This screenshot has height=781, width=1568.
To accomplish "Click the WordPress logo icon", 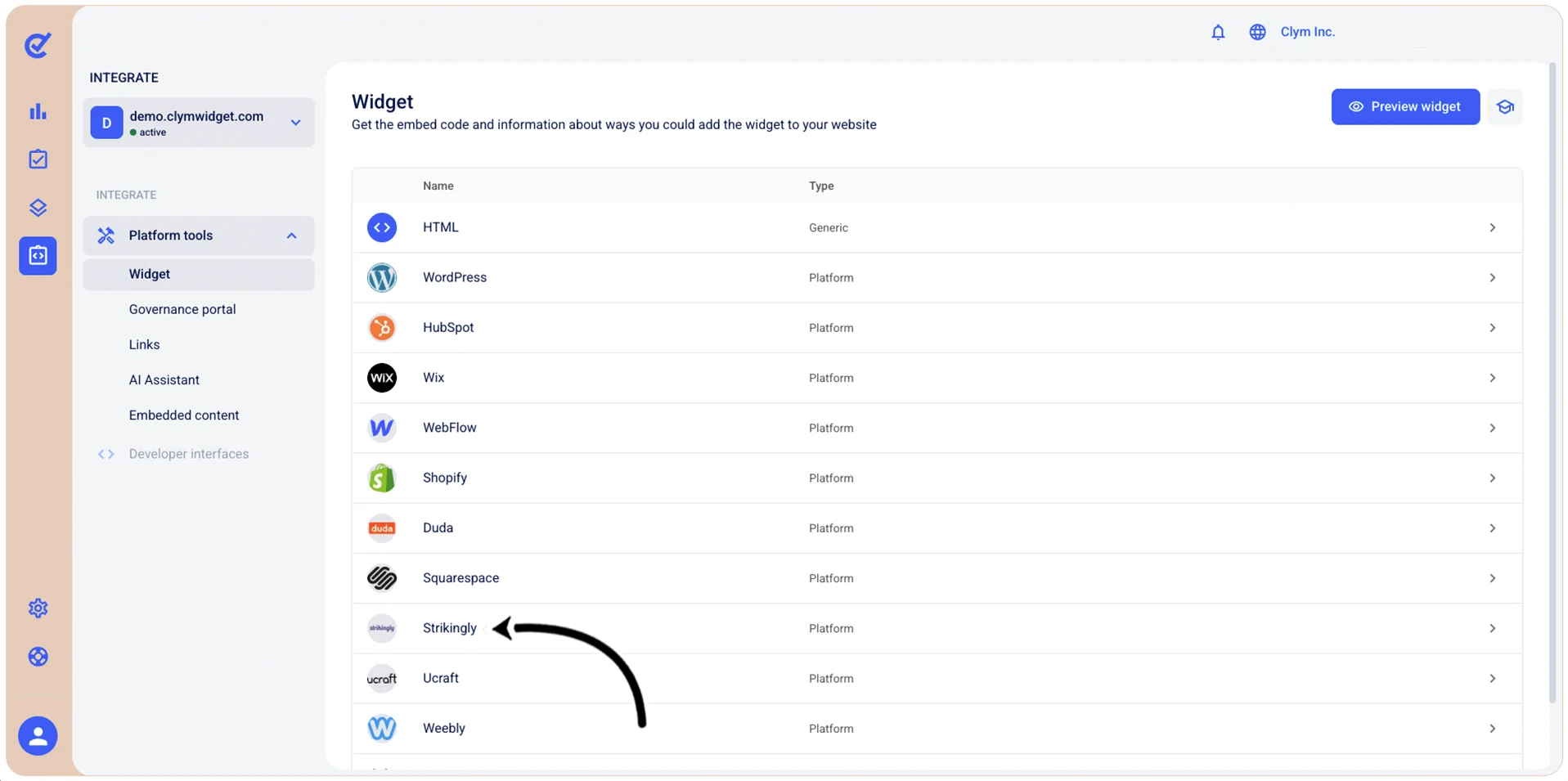I will click(382, 278).
